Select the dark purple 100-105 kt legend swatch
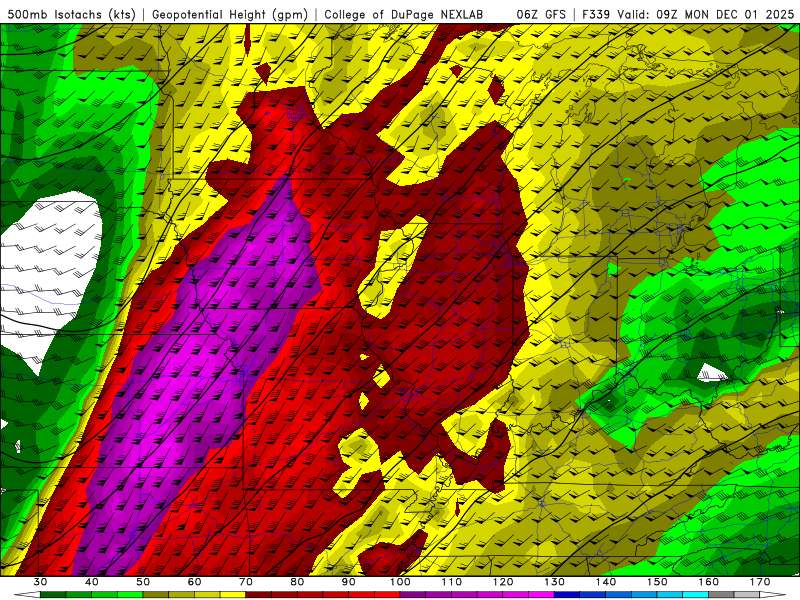This screenshot has height=600, width=800. [x=413, y=595]
